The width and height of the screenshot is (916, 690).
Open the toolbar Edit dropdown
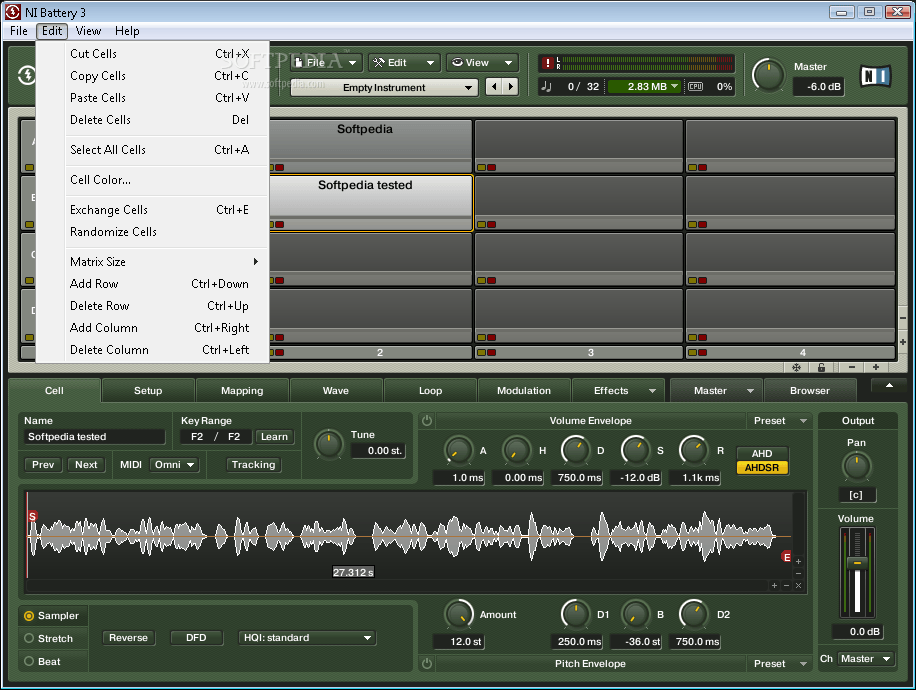point(404,63)
